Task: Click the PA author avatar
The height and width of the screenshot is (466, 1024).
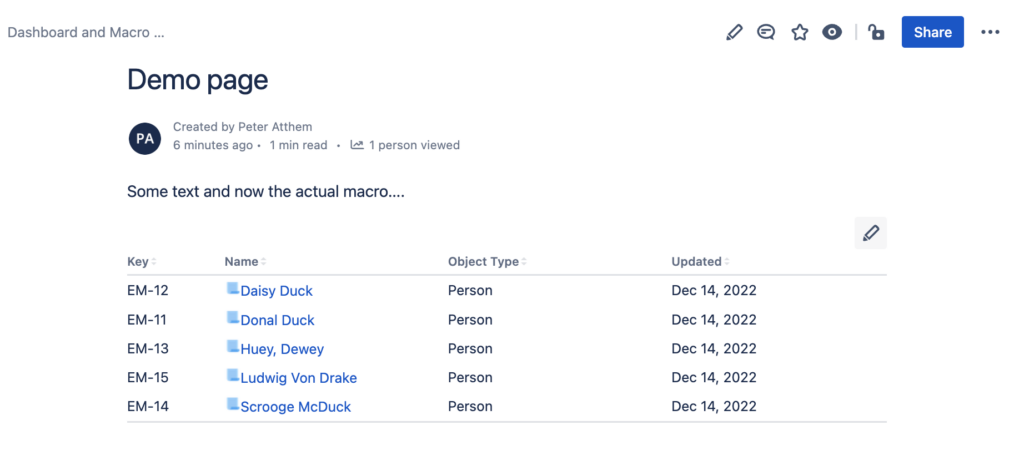Action: tap(145, 138)
